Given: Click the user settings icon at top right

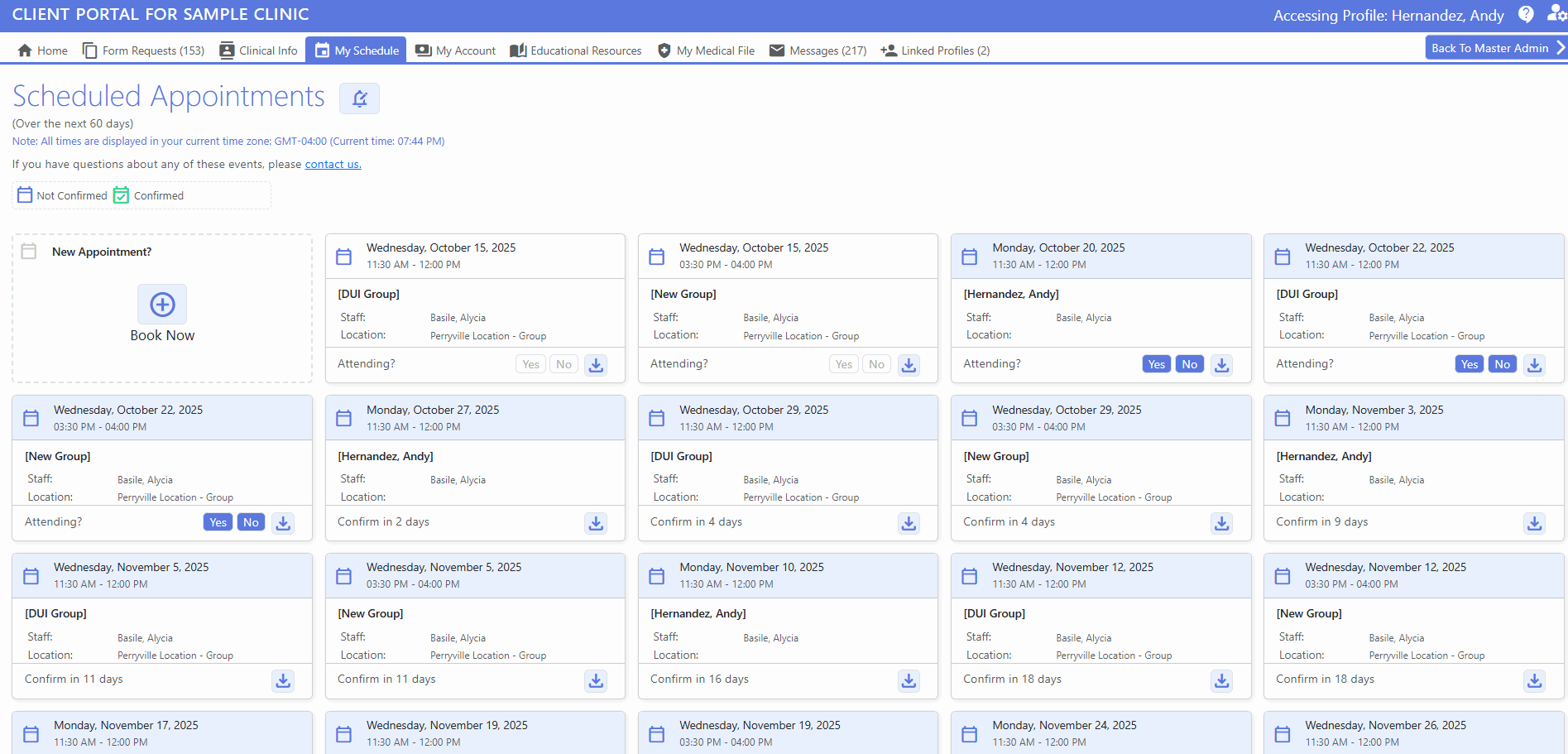Looking at the screenshot, I should coord(1555,14).
